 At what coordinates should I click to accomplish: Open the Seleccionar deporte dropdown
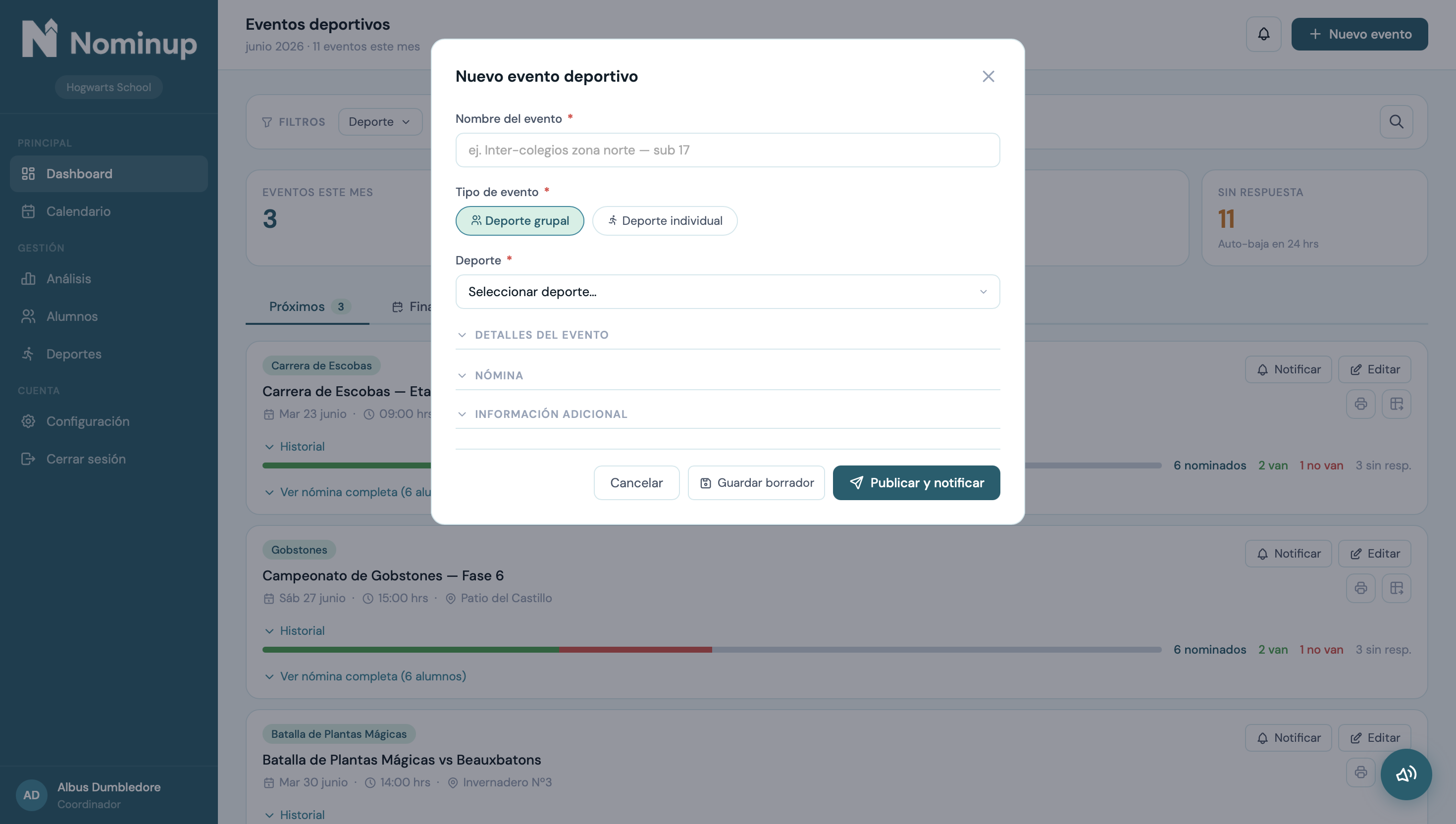pyautogui.click(x=727, y=292)
